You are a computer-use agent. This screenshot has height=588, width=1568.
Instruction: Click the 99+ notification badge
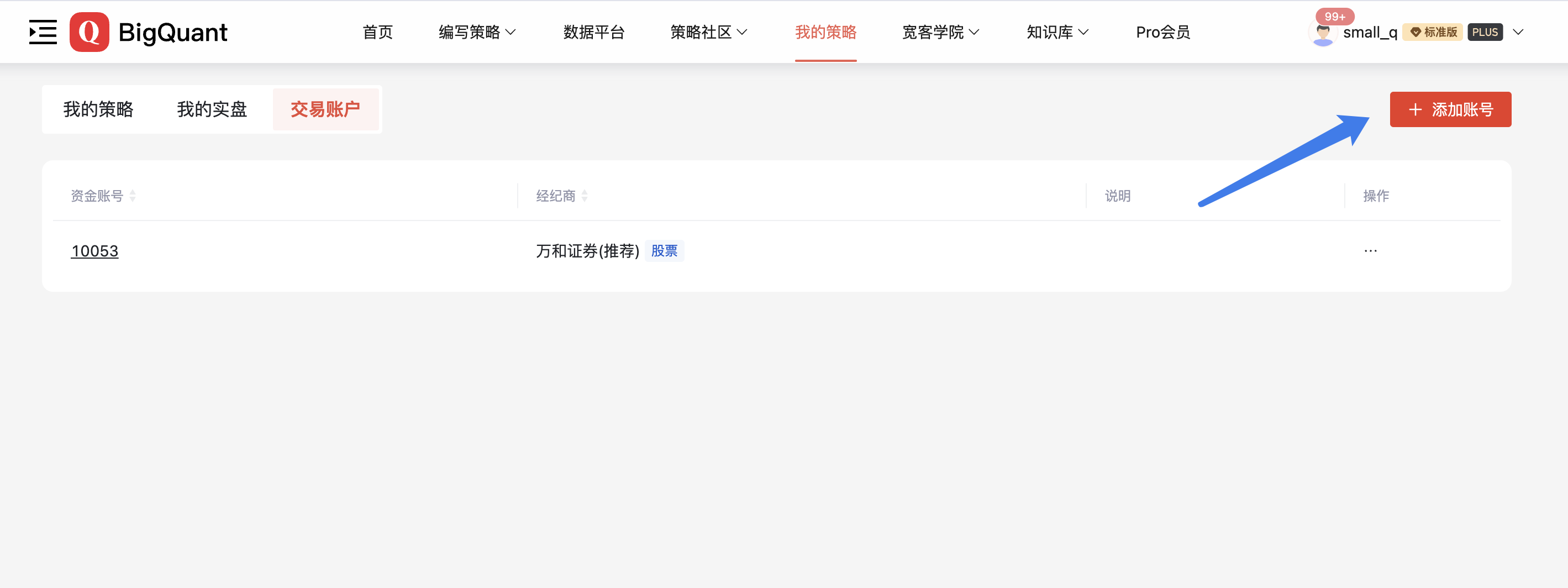(x=1334, y=17)
